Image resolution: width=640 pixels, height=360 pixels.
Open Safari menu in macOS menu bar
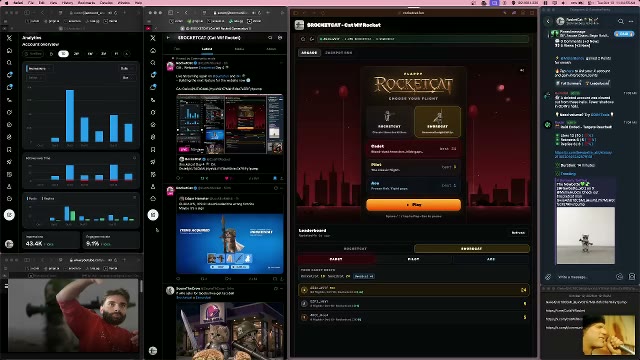coord(18,2)
